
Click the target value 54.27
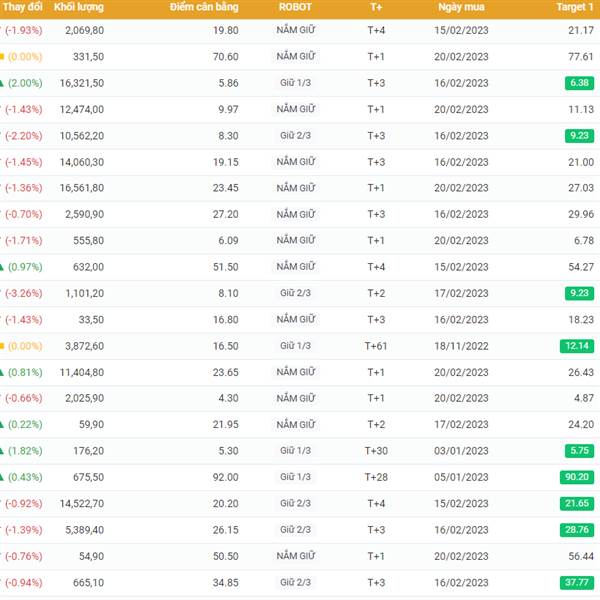pos(581,267)
